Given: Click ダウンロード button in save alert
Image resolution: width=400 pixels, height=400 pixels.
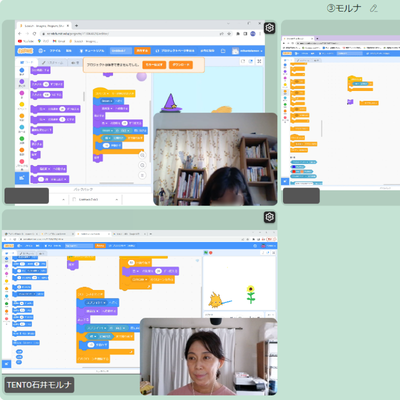Looking at the screenshot, I should pos(181,65).
